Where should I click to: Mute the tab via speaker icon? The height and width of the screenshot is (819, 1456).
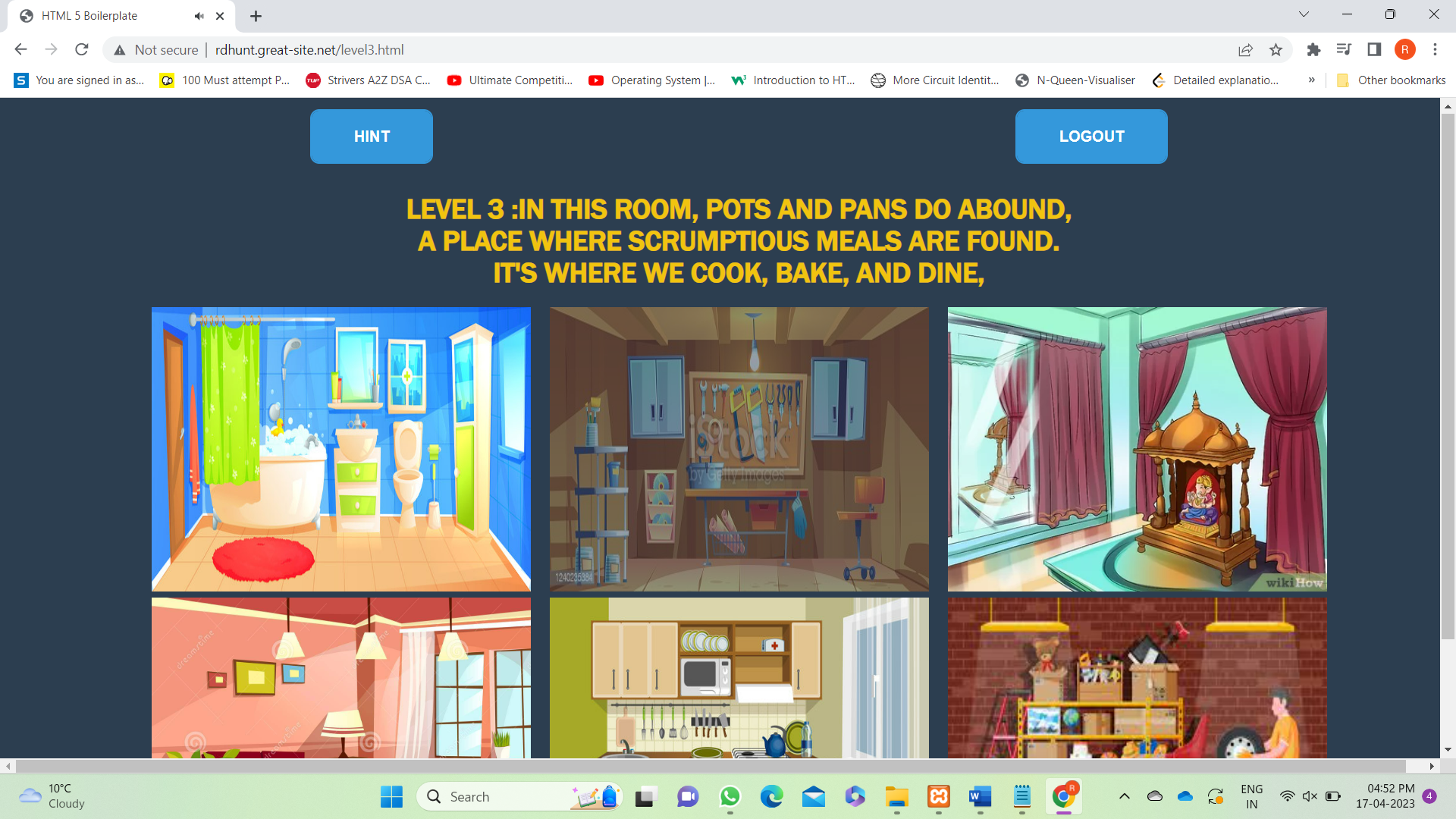[x=199, y=16]
